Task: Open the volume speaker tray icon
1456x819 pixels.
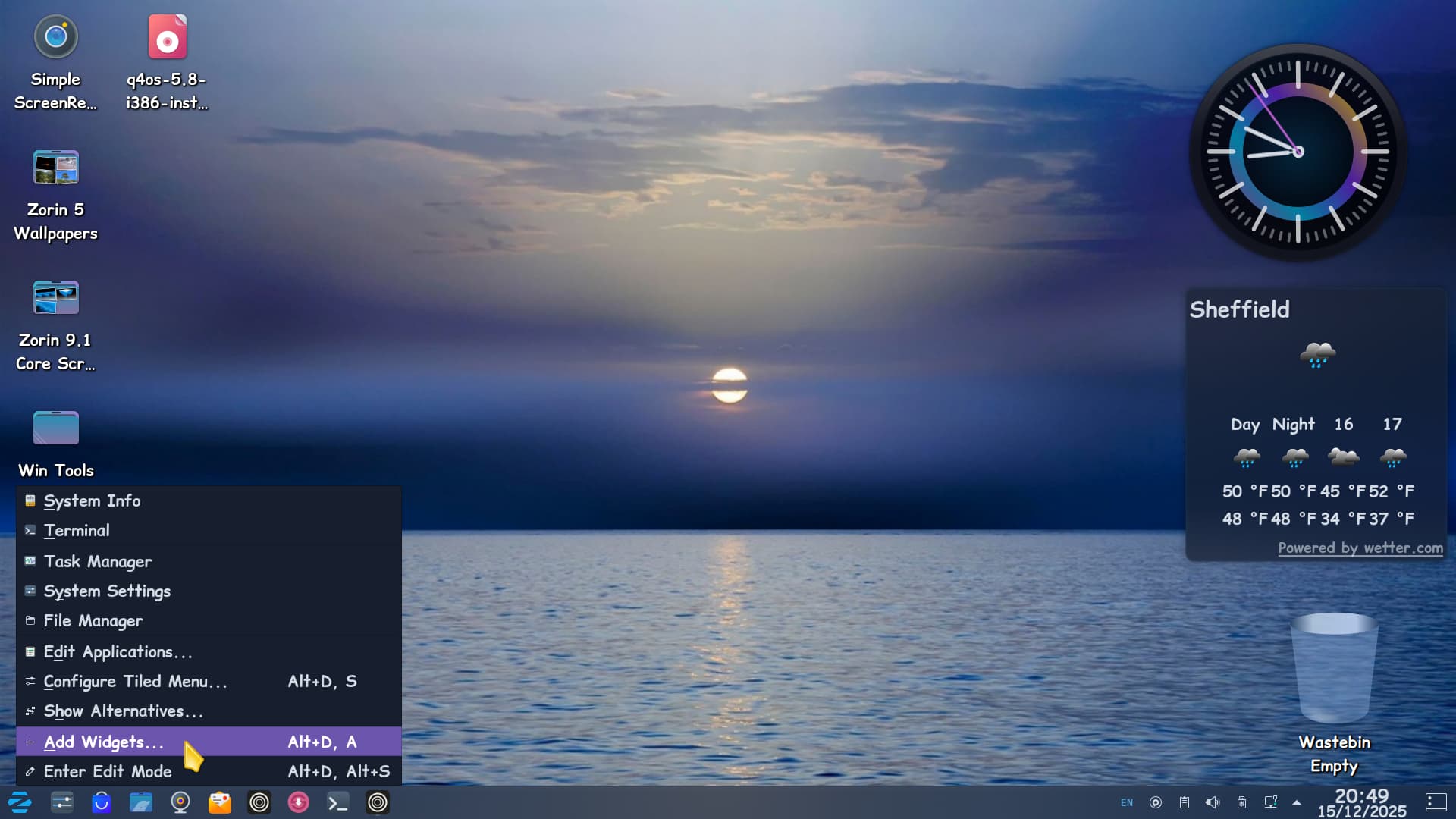Action: pos(1213,802)
